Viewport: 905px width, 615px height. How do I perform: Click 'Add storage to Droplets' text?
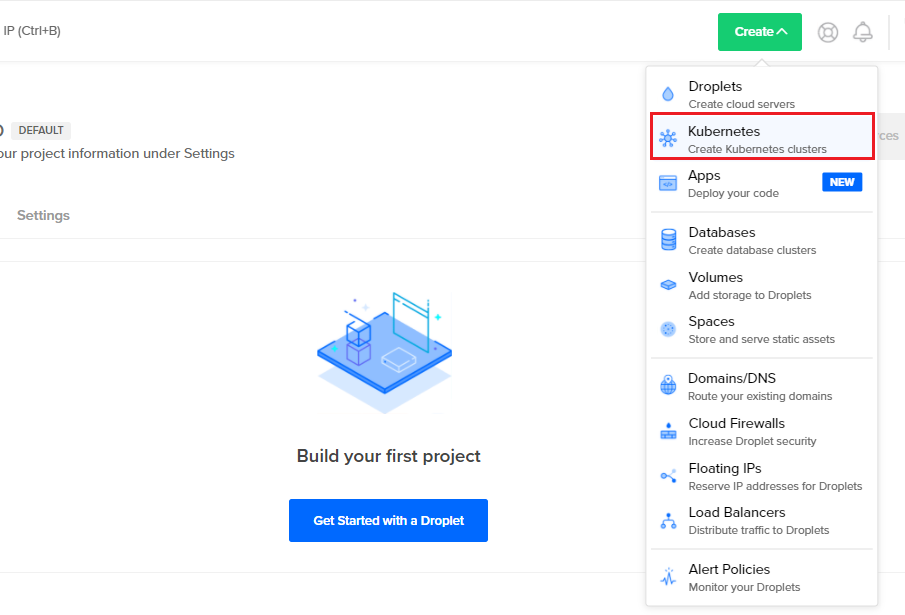750,295
